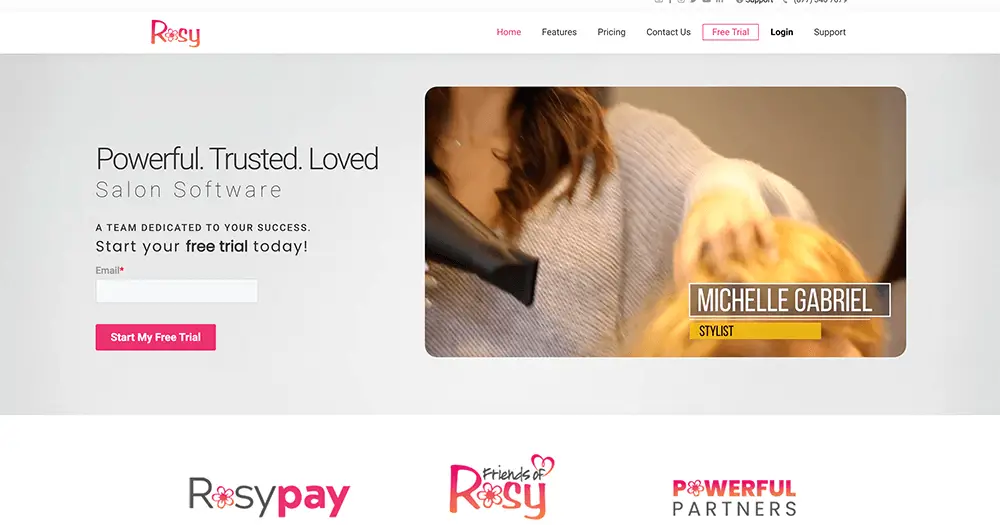Select the Home nav item
Screen dimensions: 1000x525
tap(509, 32)
